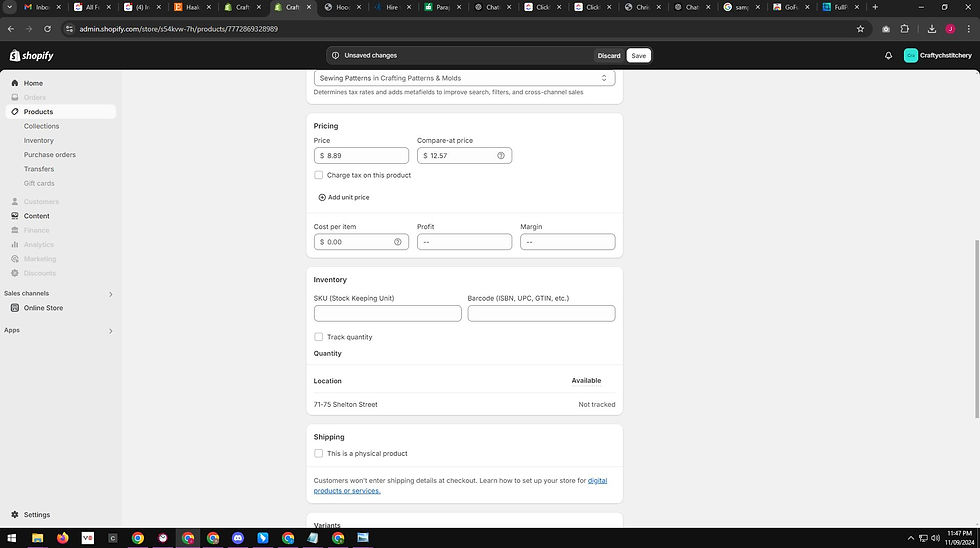Discard the unsaved changes

tap(609, 56)
